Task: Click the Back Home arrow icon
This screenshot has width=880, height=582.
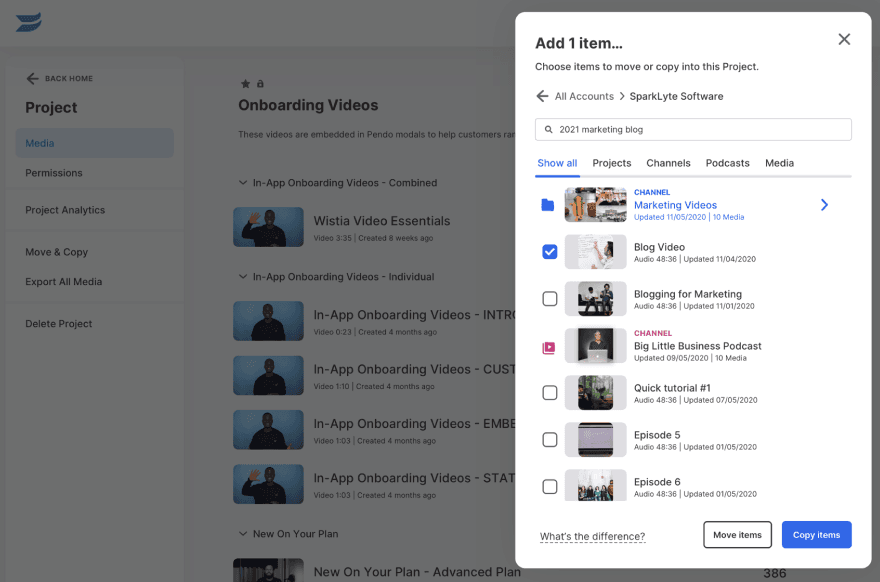Action: 32,79
